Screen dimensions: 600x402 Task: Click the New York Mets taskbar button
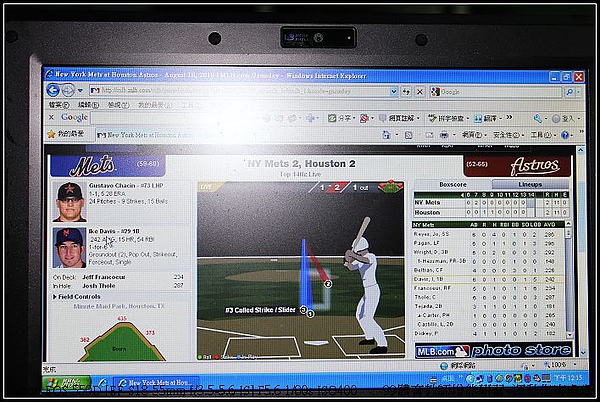pyautogui.click(x=156, y=383)
